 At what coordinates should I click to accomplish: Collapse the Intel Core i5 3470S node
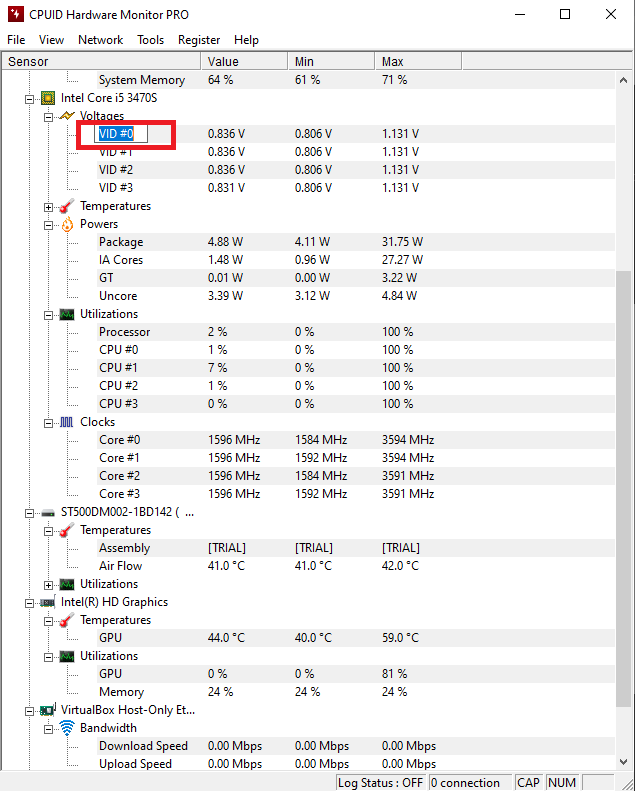pos(30,99)
